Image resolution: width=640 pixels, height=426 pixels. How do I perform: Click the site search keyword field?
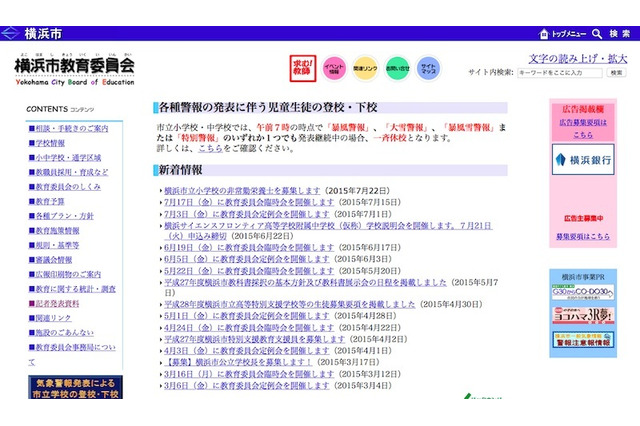pyautogui.click(x=560, y=73)
